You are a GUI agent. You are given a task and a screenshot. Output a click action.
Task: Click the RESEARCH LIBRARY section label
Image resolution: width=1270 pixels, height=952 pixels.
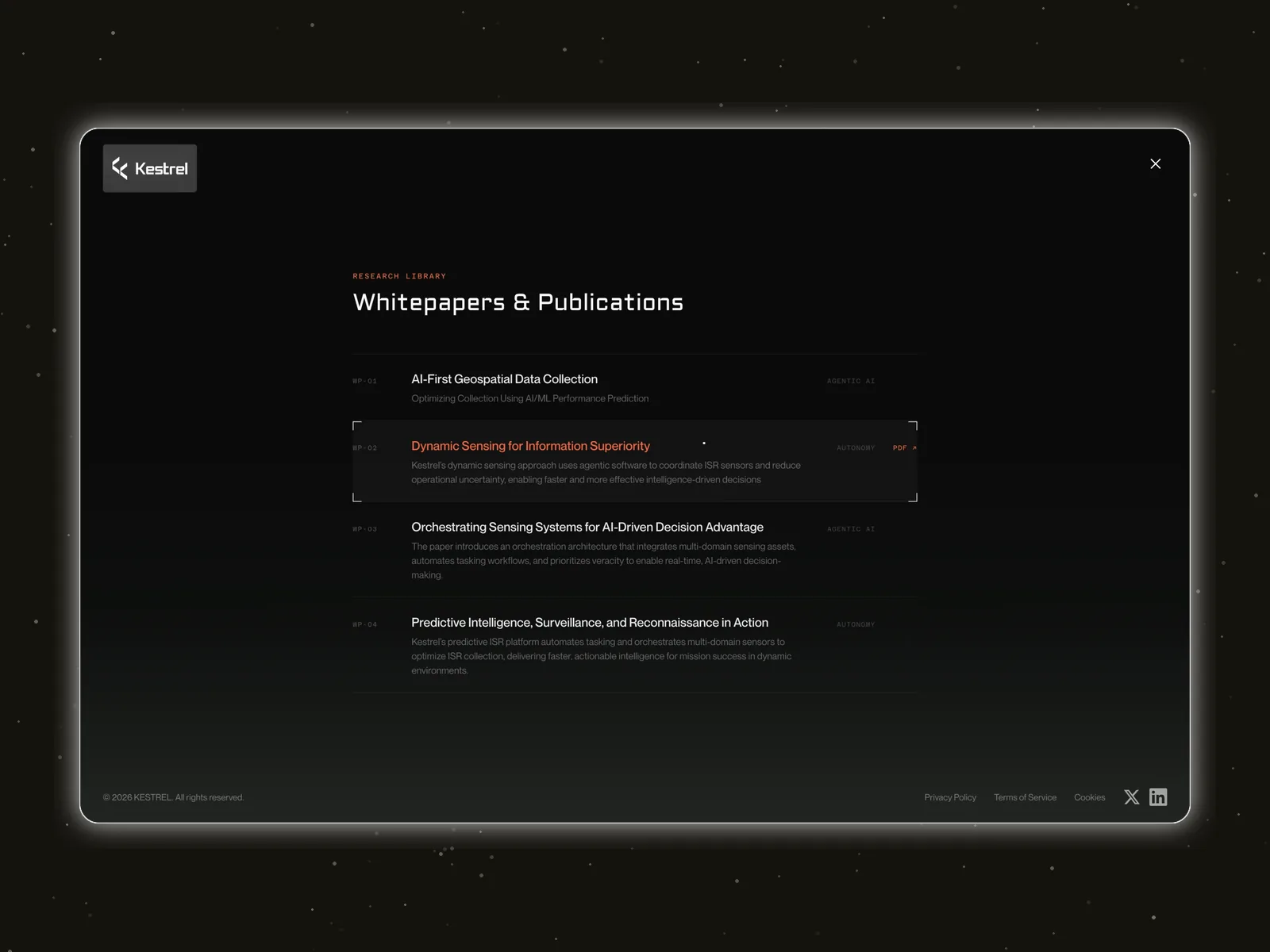399,276
